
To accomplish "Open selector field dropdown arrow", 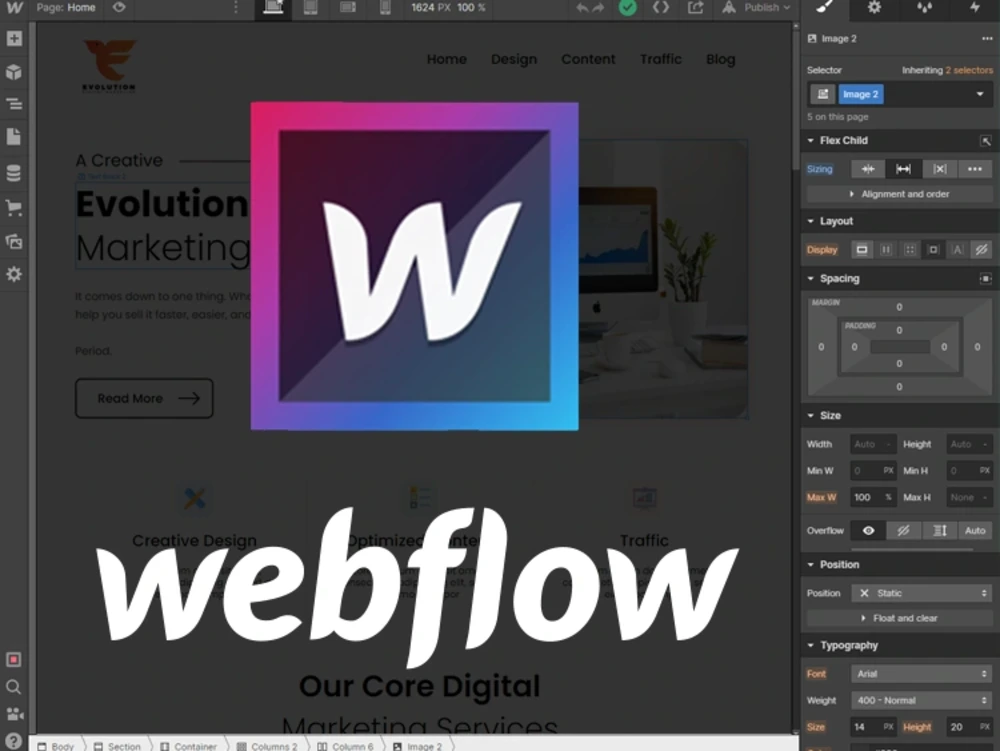I will tap(980, 94).
